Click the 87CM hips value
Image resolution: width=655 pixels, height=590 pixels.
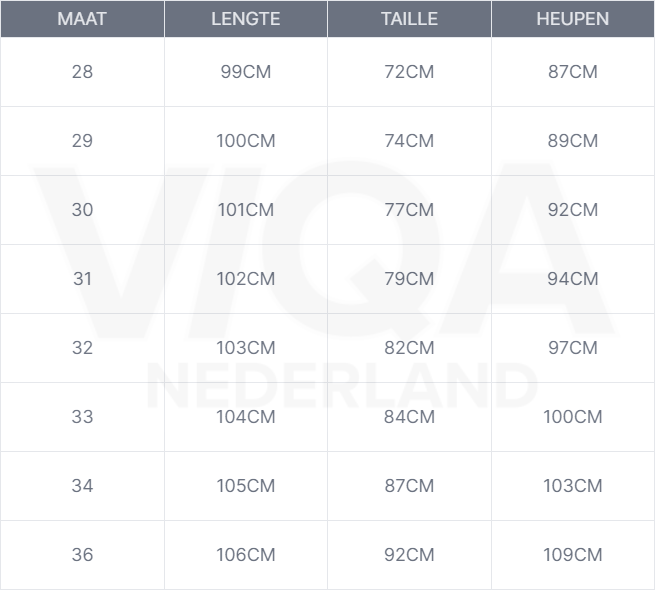click(x=572, y=72)
